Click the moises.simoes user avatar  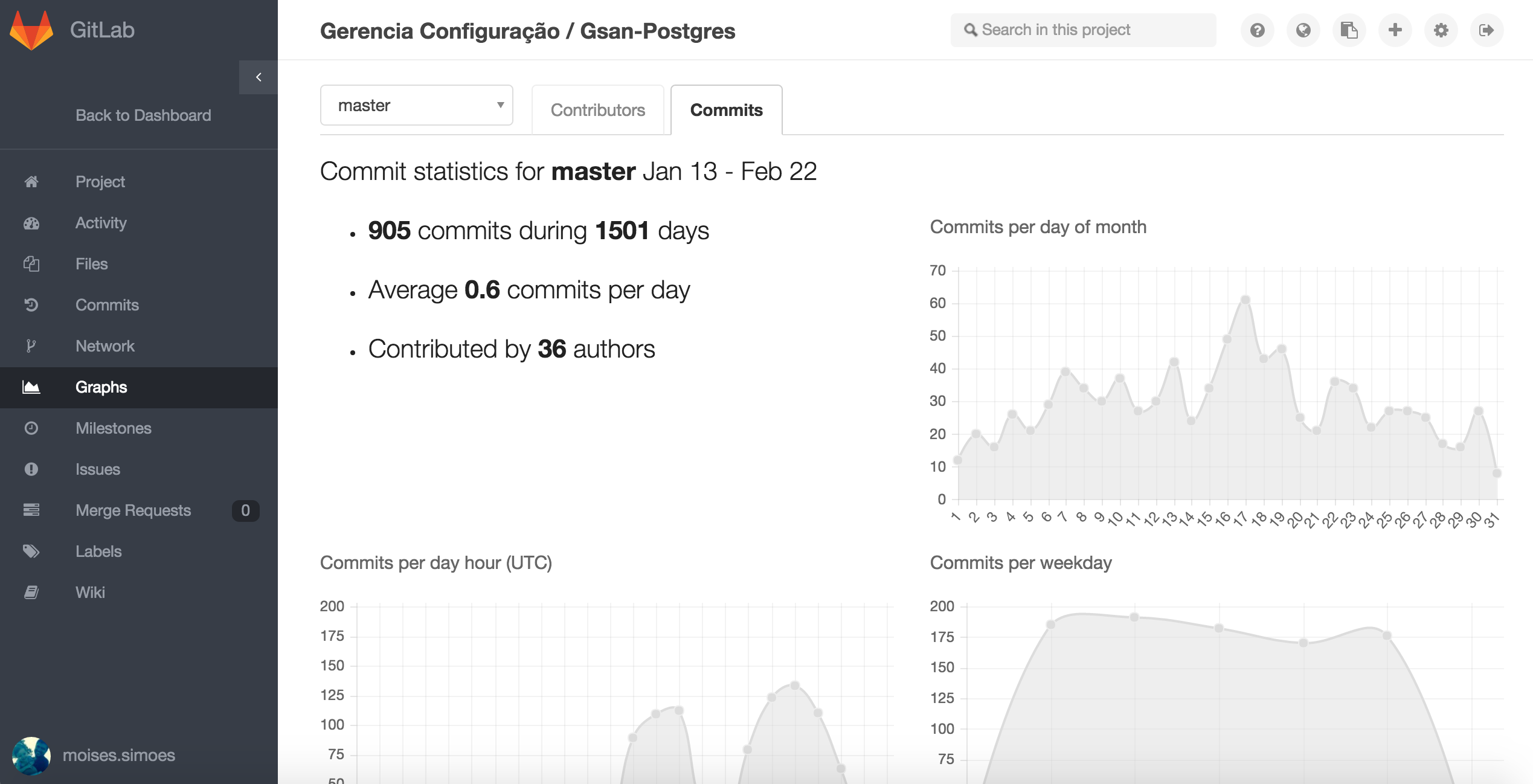(31, 755)
